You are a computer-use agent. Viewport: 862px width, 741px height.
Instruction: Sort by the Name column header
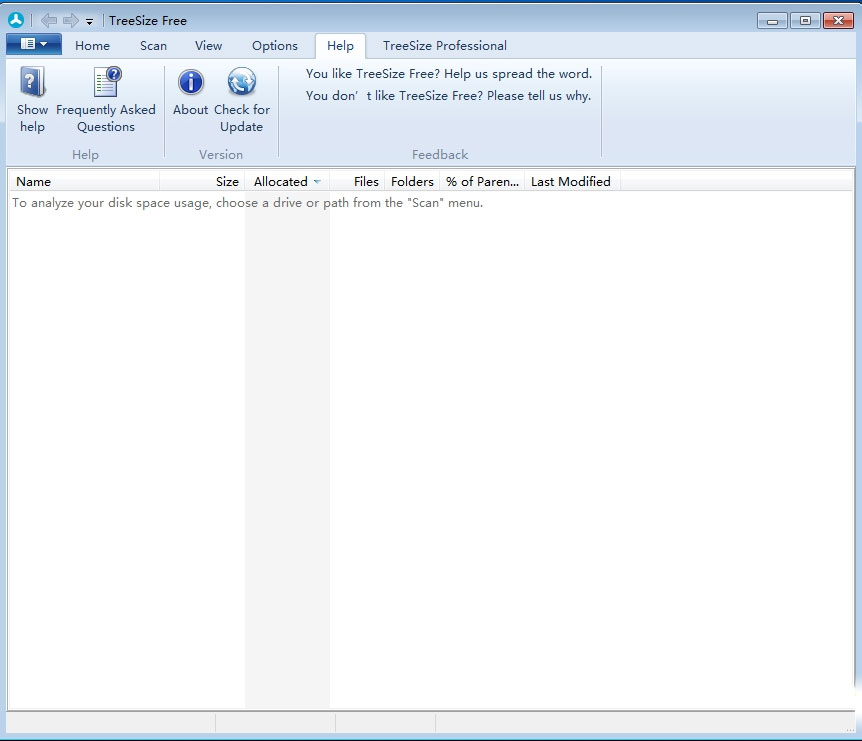[84, 181]
